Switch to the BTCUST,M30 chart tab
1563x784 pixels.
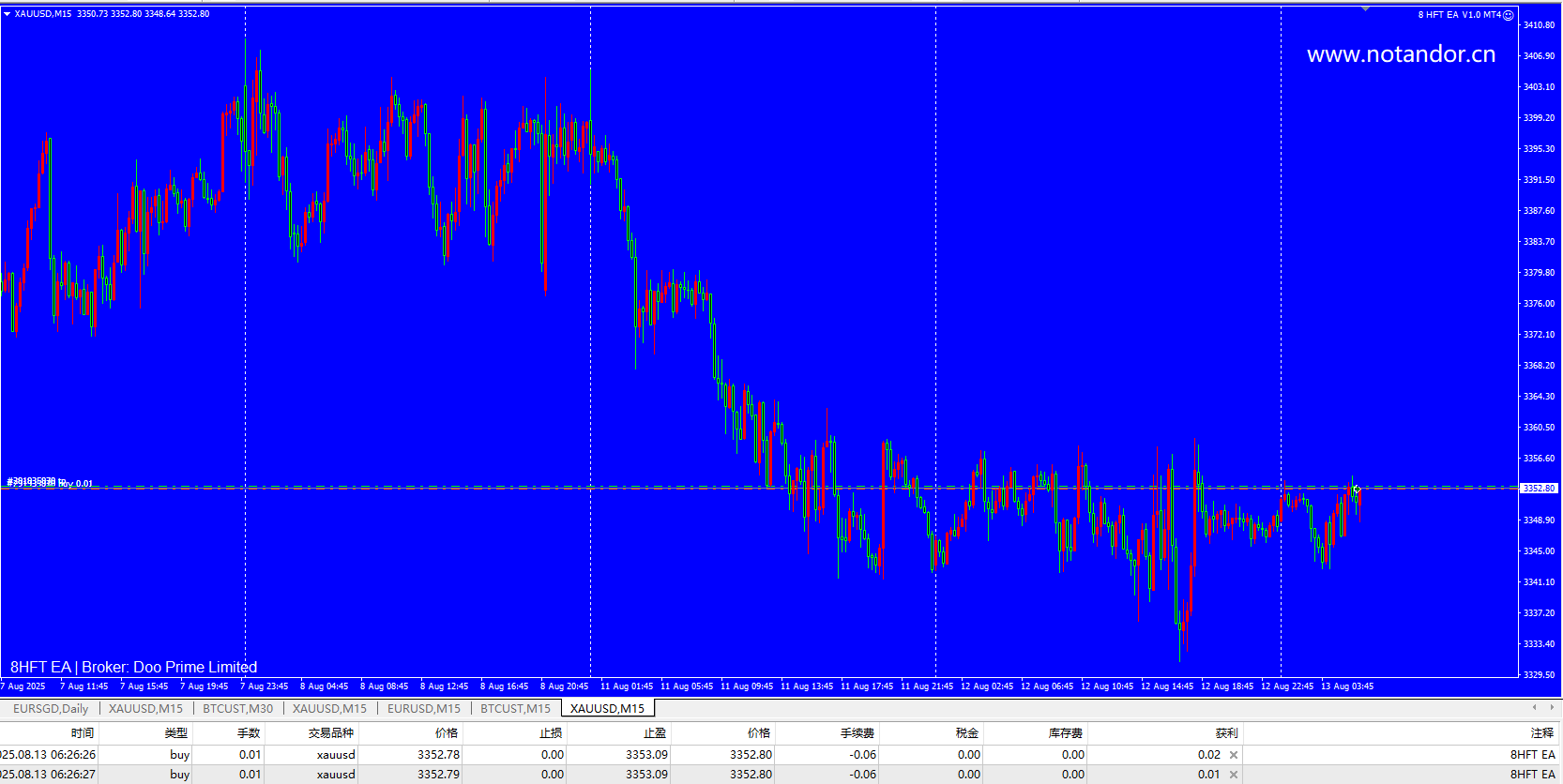(238, 708)
